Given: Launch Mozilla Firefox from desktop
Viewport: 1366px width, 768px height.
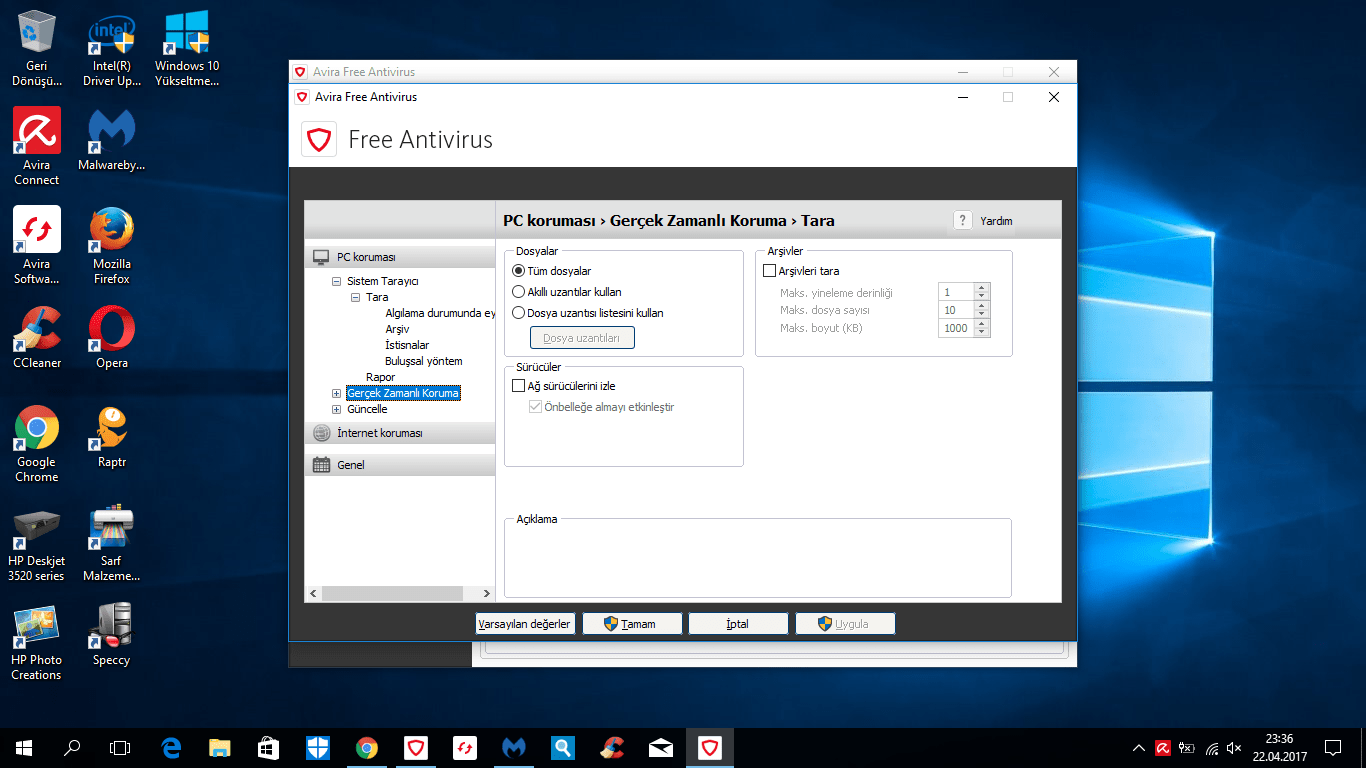Looking at the screenshot, I should 112,246.
